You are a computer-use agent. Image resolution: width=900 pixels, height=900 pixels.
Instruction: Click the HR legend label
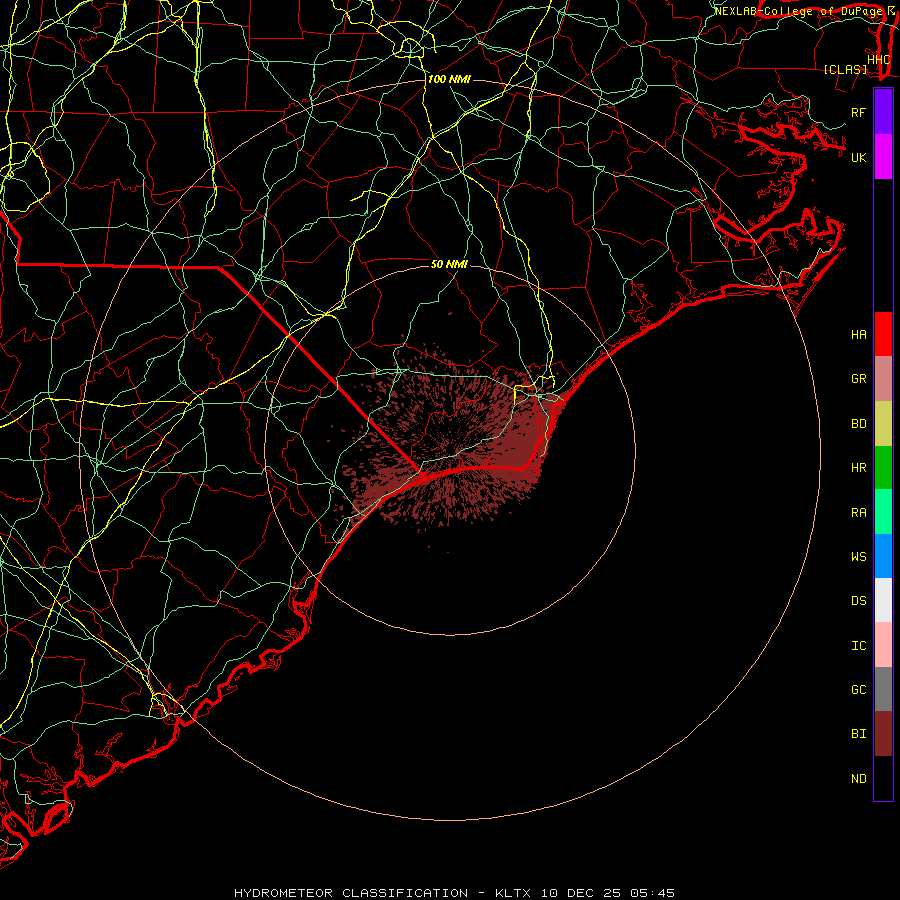tap(859, 468)
